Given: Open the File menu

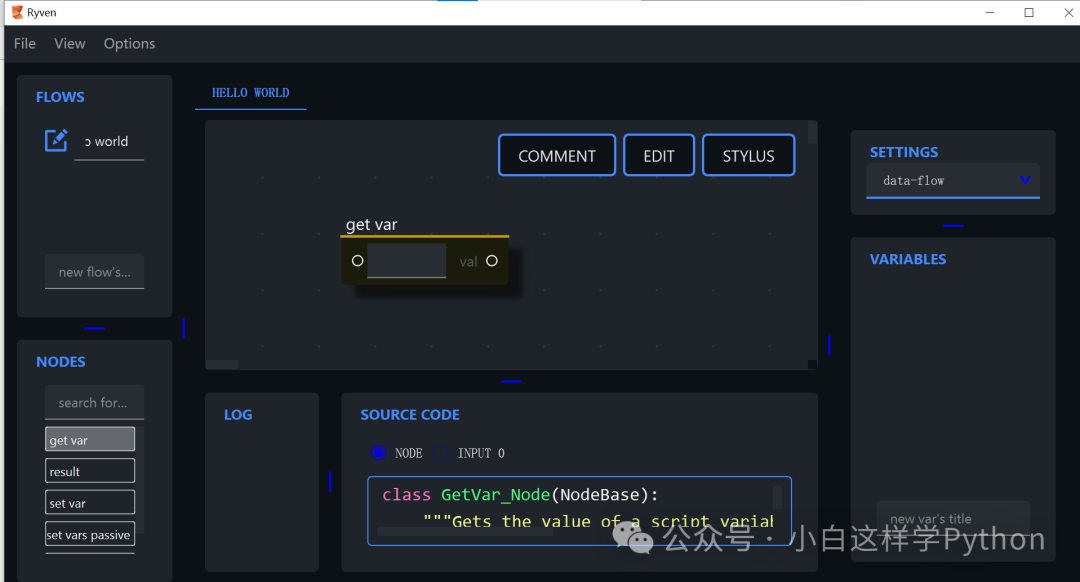Looking at the screenshot, I should point(25,43).
